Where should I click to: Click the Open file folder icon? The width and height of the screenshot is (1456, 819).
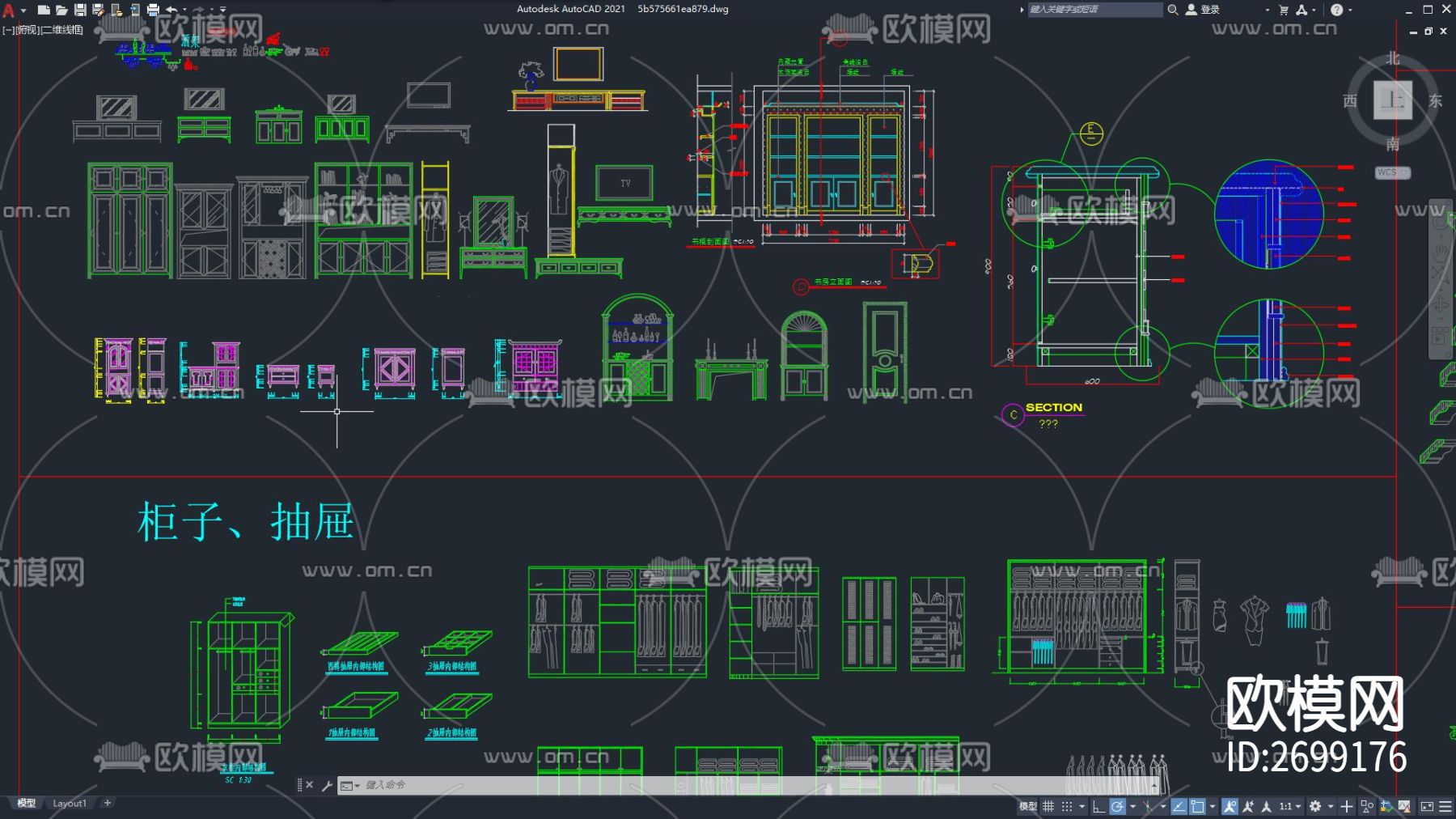[61, 11]
